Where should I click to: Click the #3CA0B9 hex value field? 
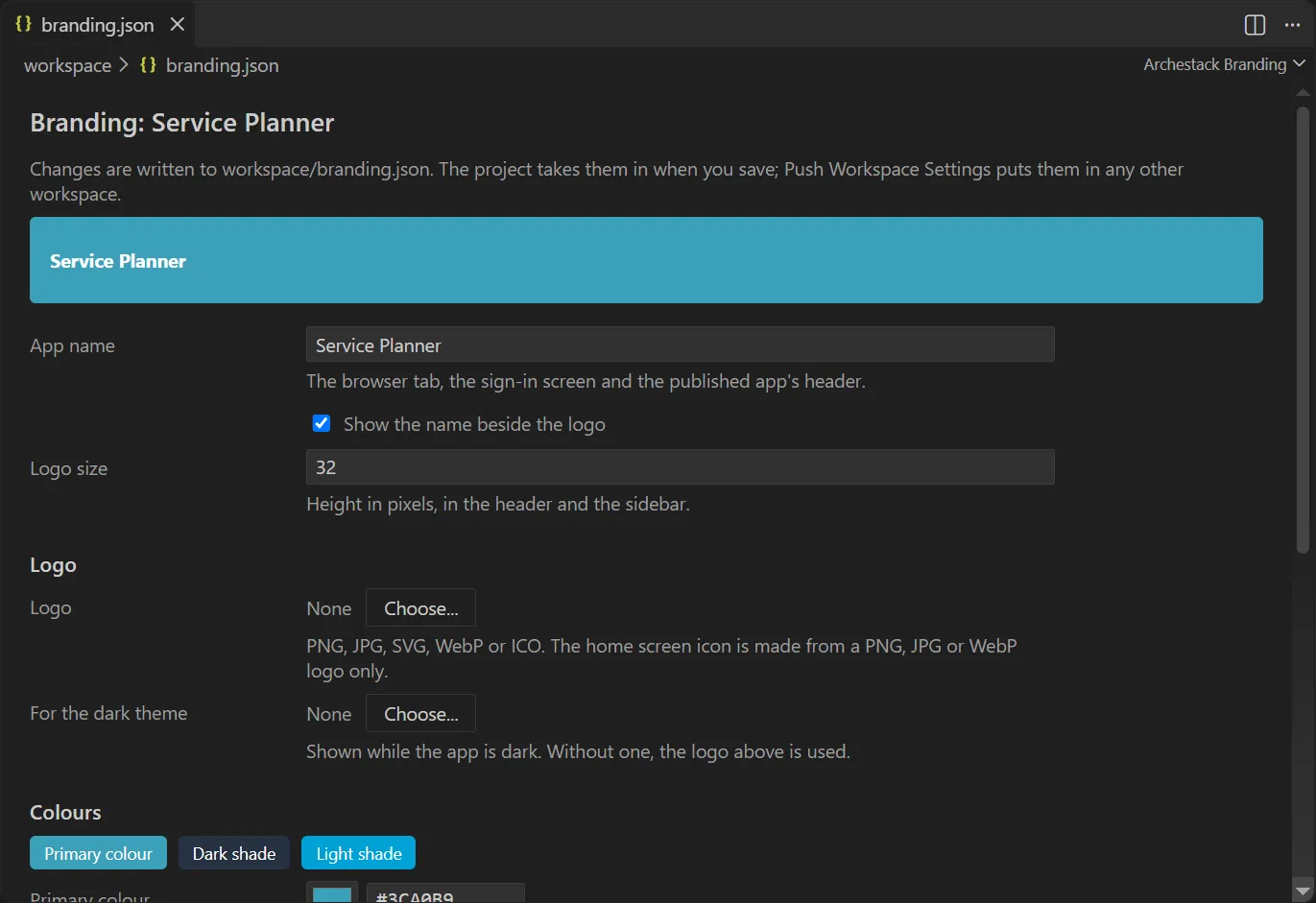point(445,893)
